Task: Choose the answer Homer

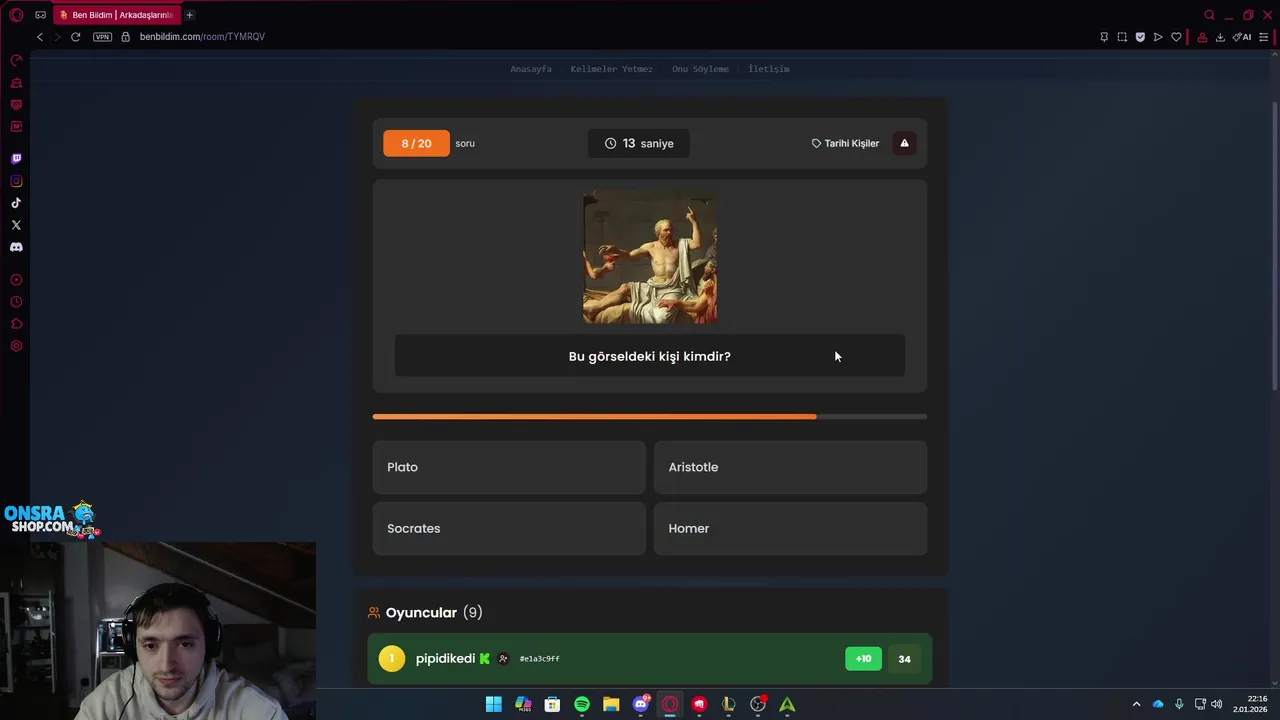Action: tap(790, 528)
